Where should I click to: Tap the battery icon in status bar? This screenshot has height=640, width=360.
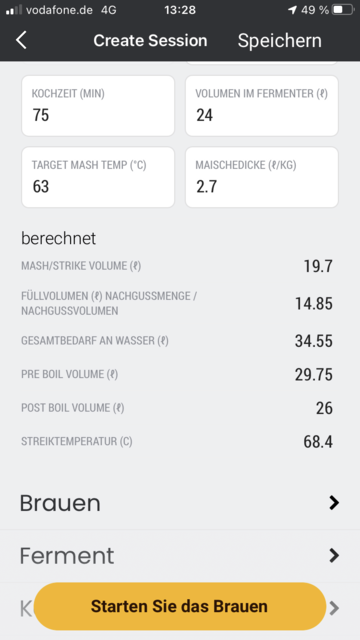(x=342, y=10)
